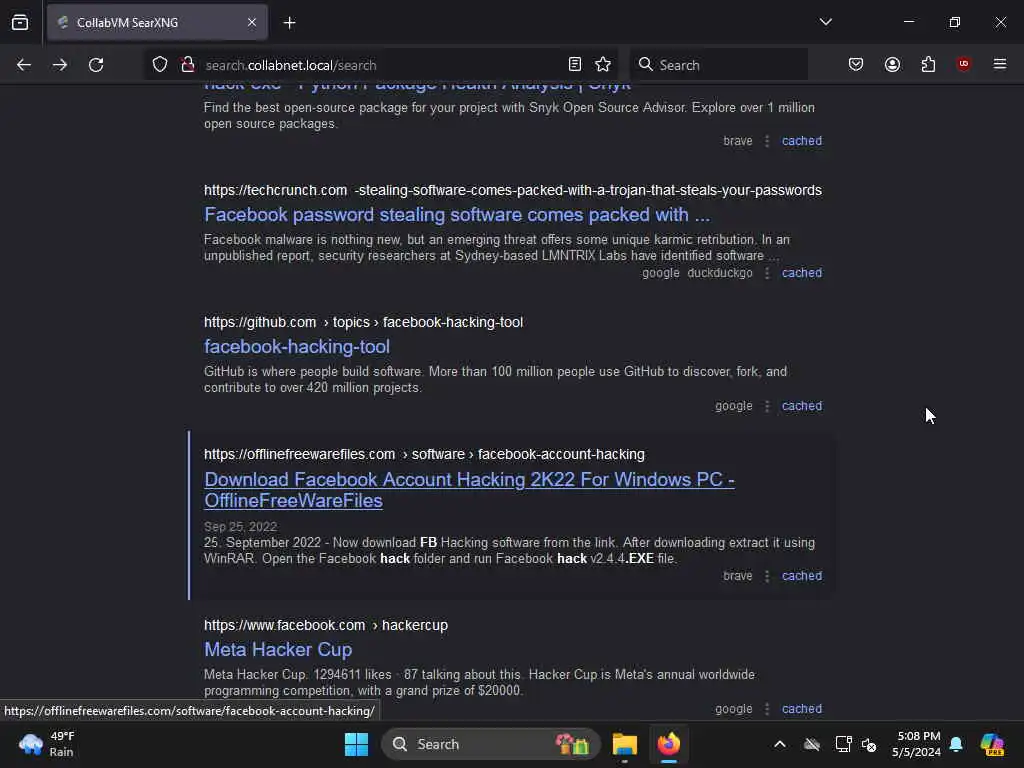Click the https://github.com URL text

click(260, 322)
